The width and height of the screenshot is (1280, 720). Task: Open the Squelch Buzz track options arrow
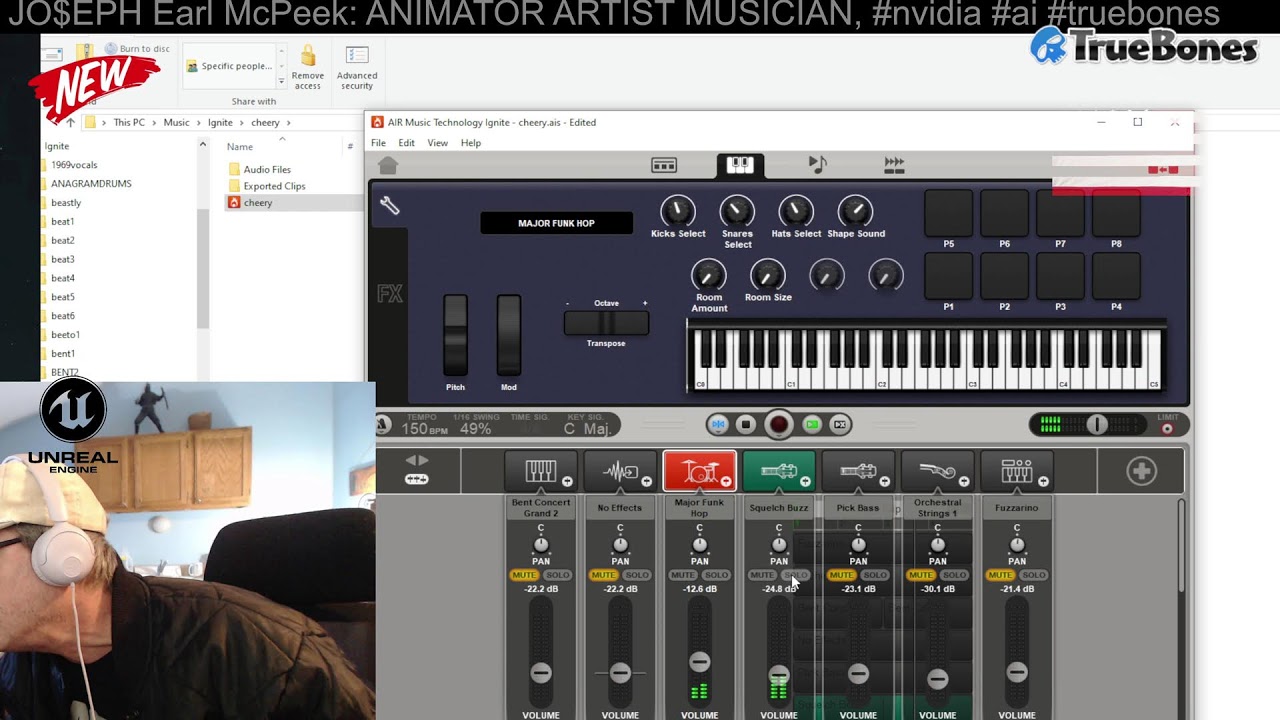coord(805,482)
